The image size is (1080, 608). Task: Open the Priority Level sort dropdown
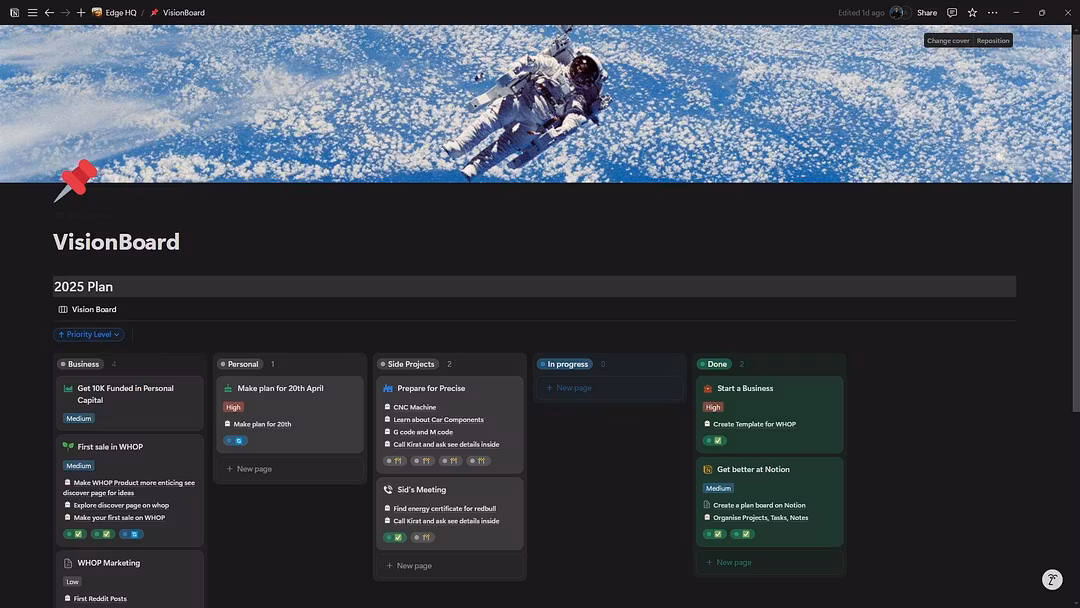click(x=89, y=334)
